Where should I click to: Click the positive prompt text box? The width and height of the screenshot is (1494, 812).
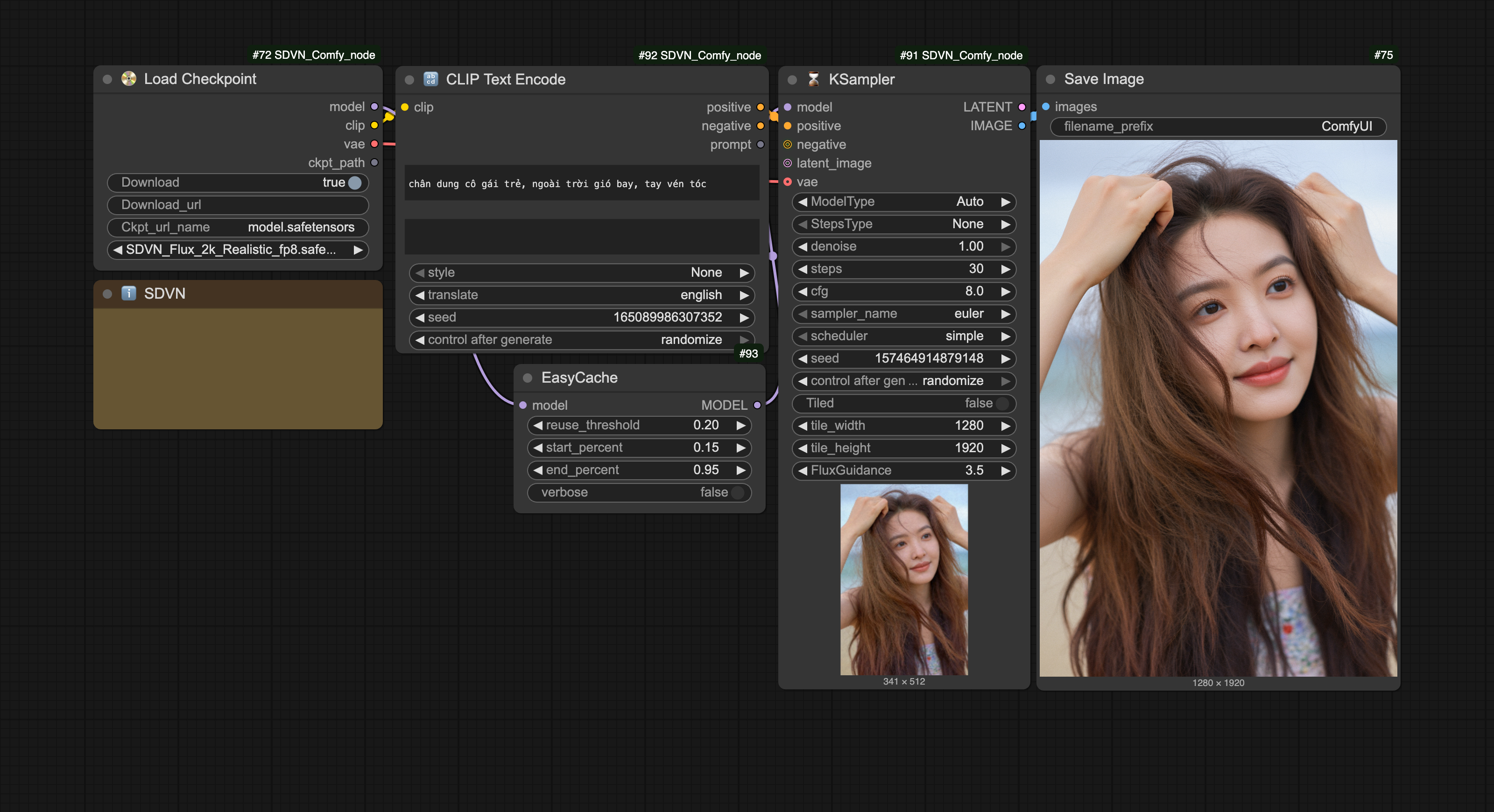[x=582, y=182]
